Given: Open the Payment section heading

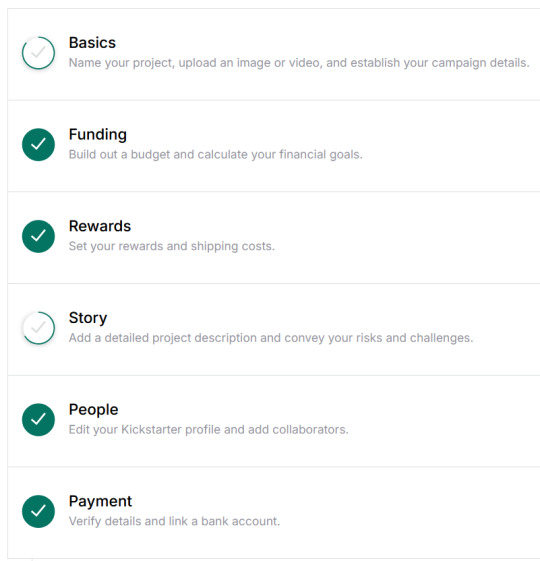Looking at the screenshot, I should [x=101, y=501].
